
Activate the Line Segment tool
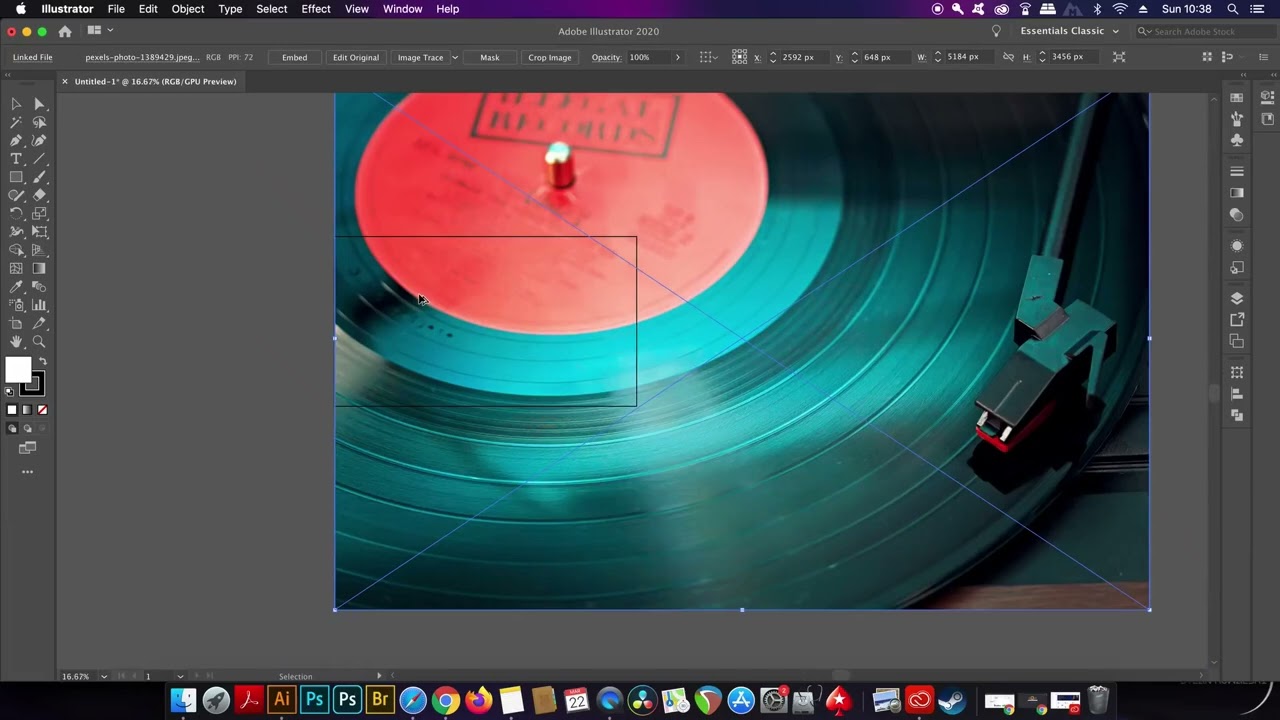(x=39, y=159)
